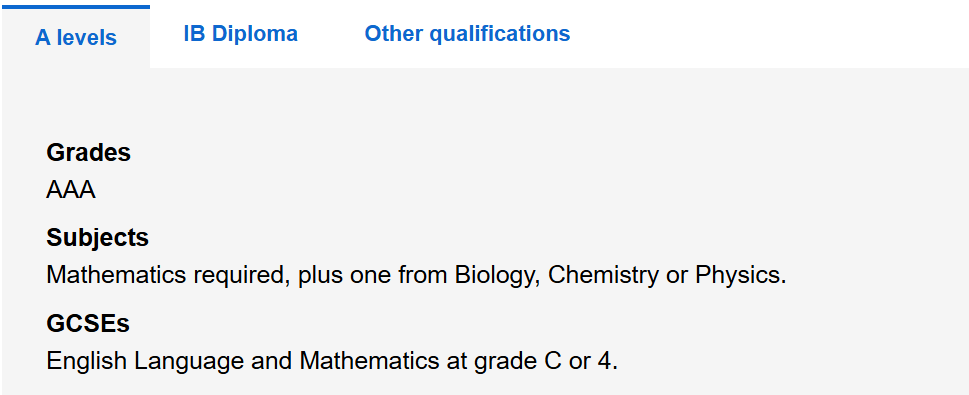969x395 pixels.
Task: Select the A levels tab
Action: pyautogui.click(x=75, y=38)
